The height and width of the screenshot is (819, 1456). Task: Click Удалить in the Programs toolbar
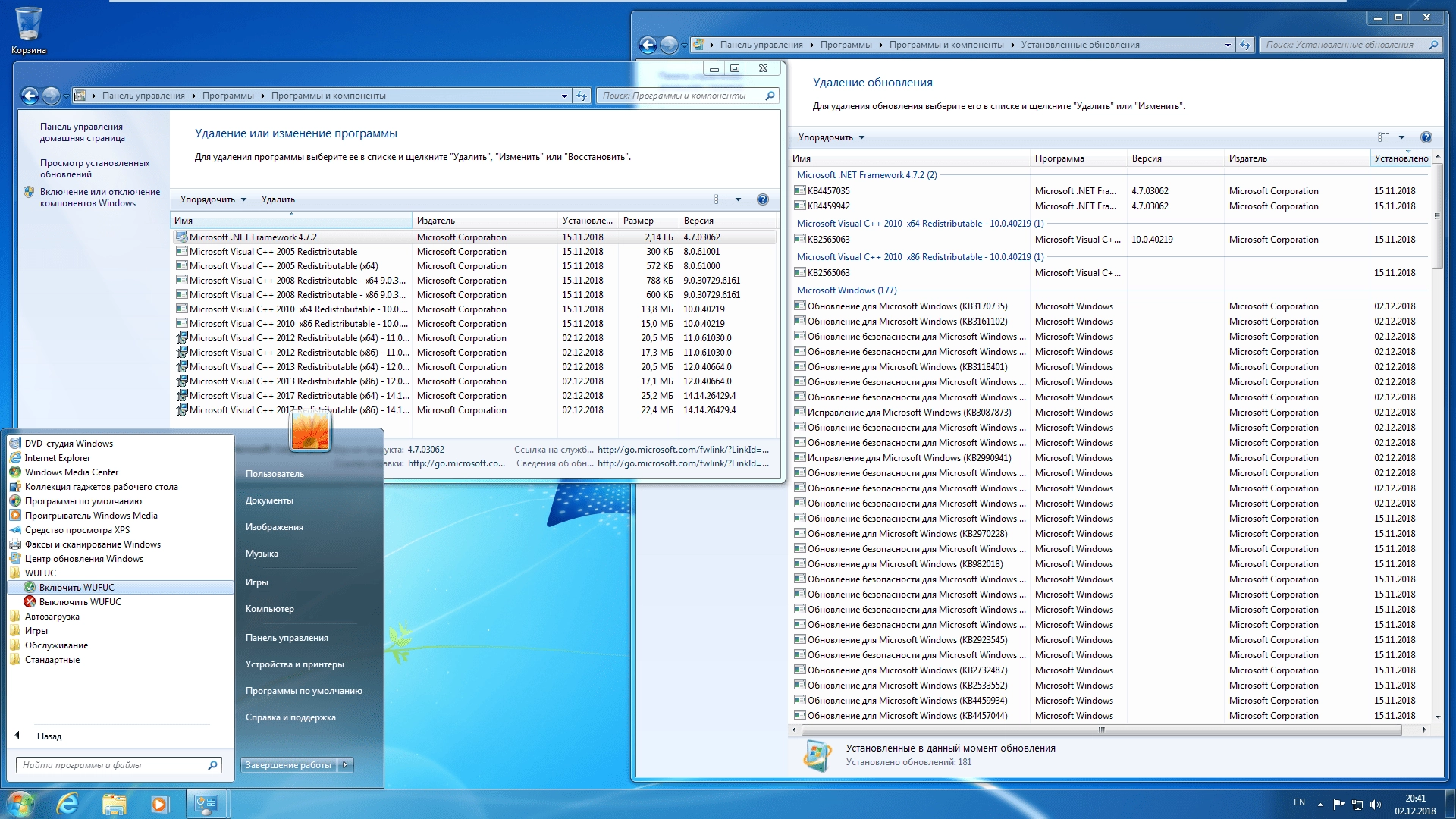click(278, 199)
